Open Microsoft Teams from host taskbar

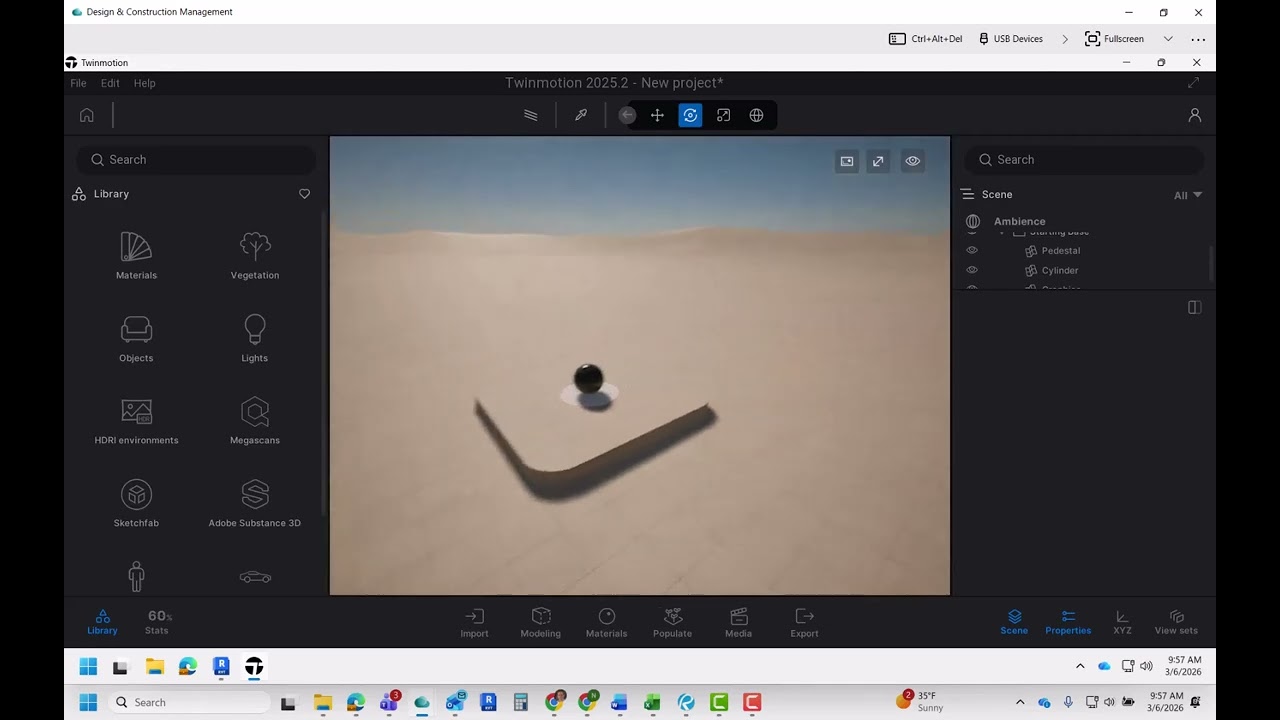pos(389,703)
